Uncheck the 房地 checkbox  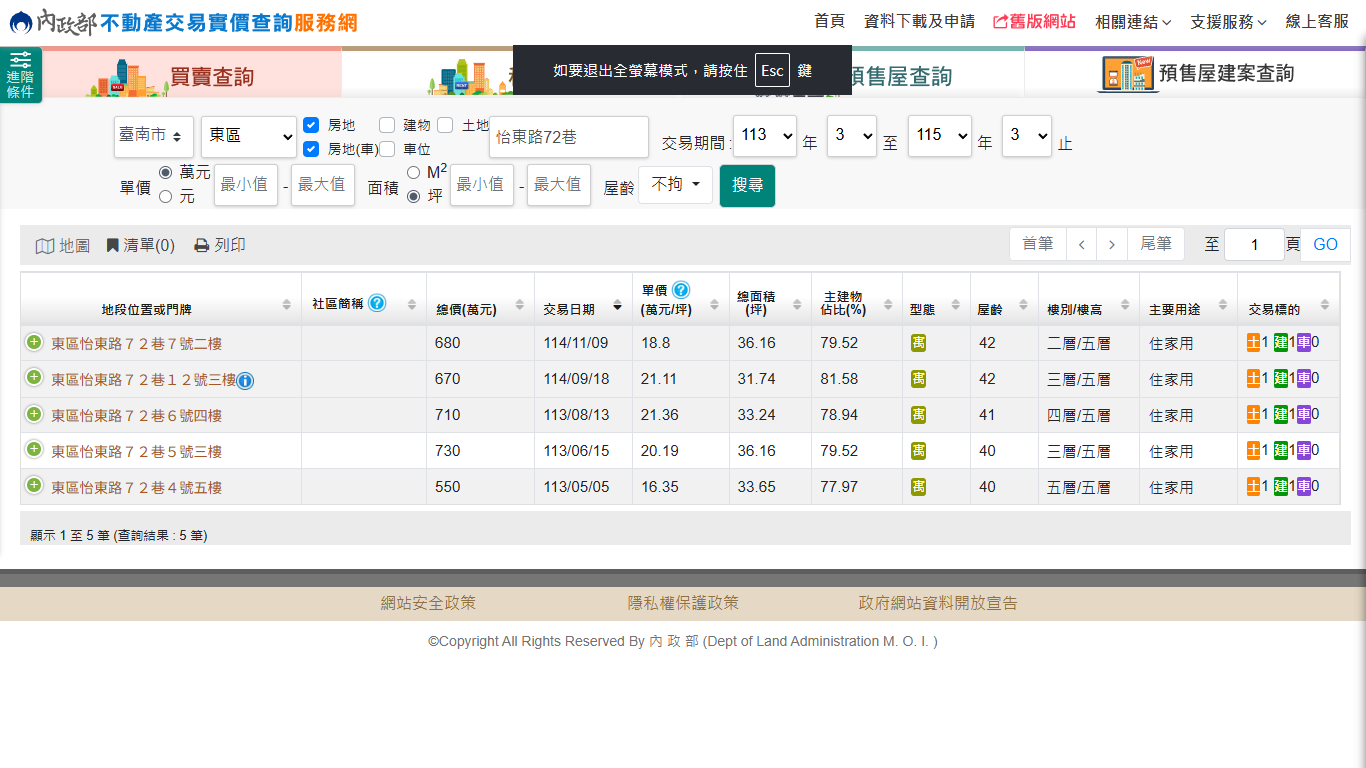point(311,125)
